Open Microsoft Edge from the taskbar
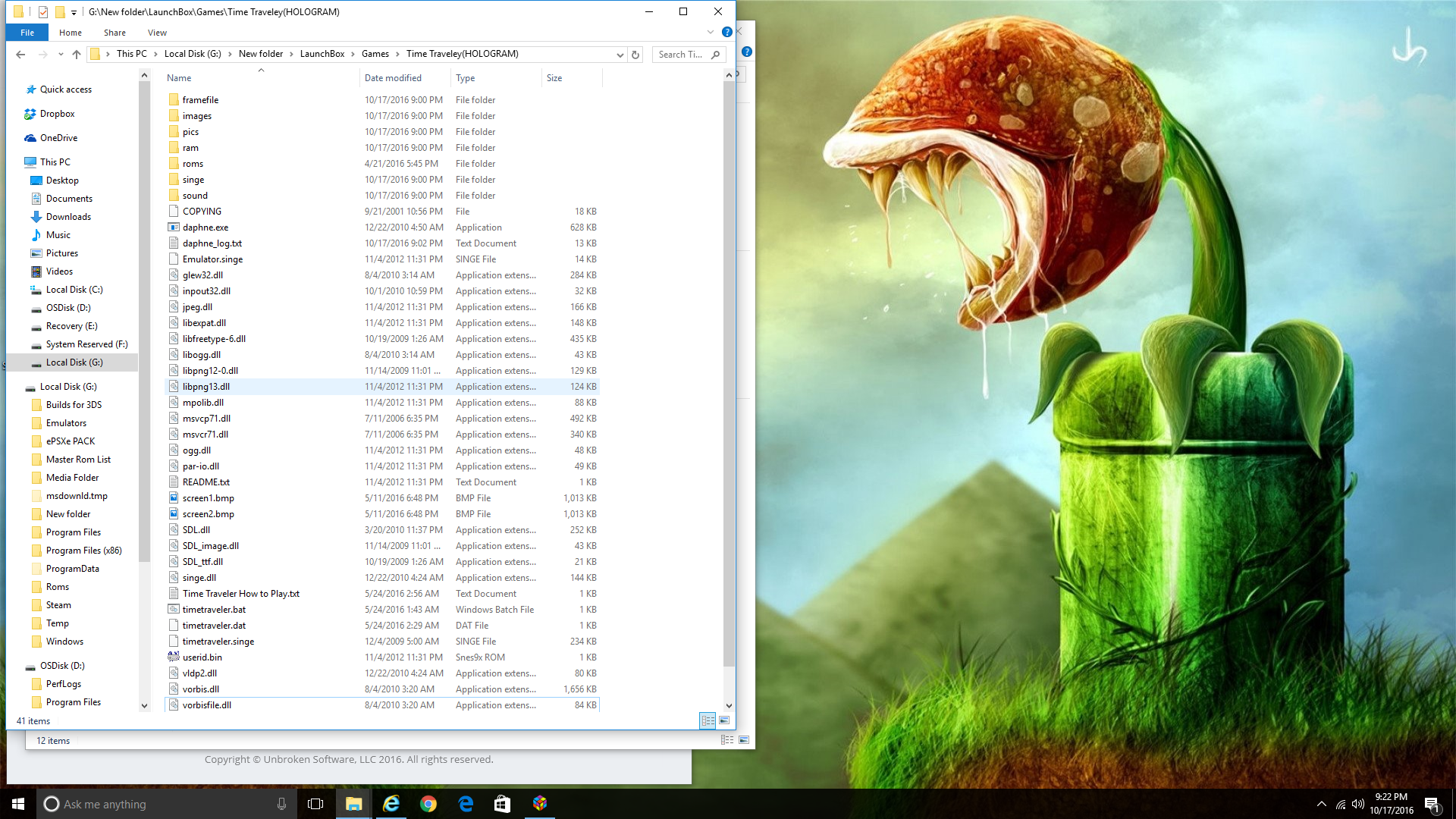The height and width of the screenshot is (819, 1456). click(x=466, y=804)
